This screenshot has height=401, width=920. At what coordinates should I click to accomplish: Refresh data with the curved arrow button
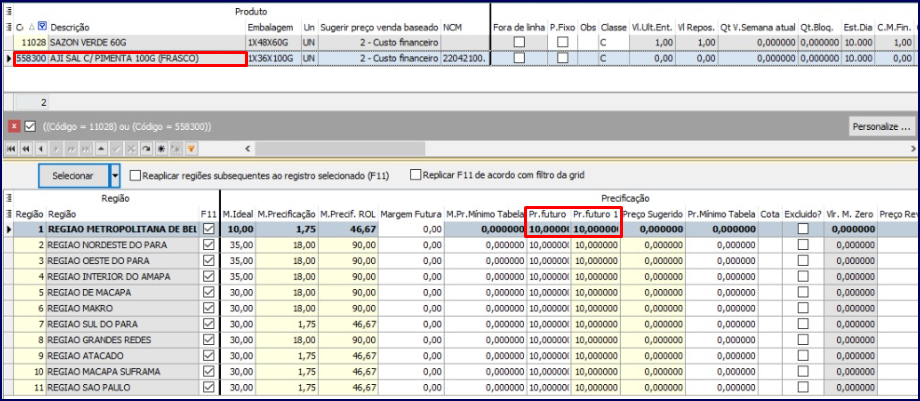(147, 149)
